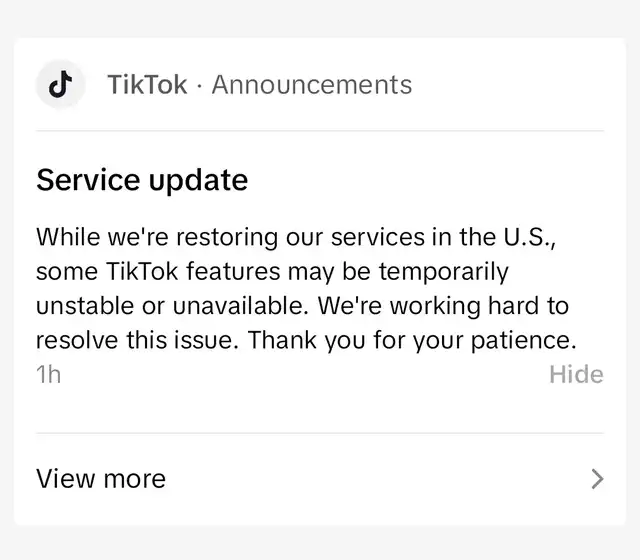Open the right chevron beside View more
This screenshot has width=640, height=560.
click(597, 479)
